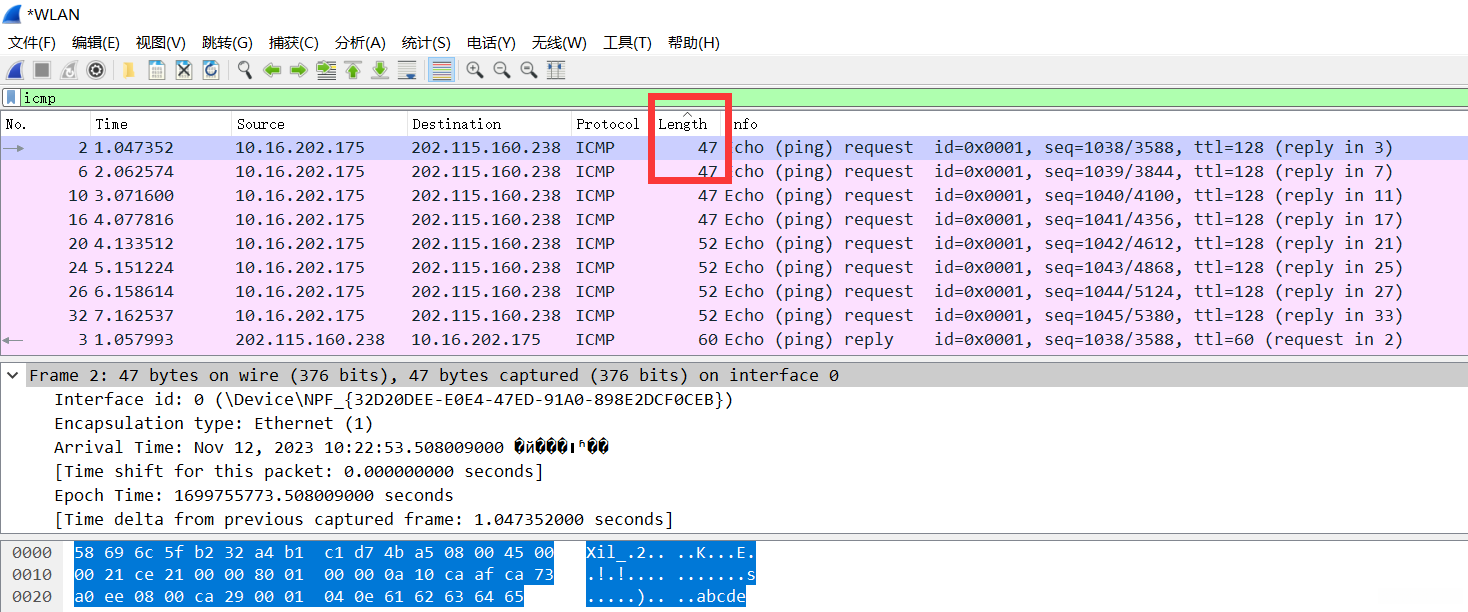Select packet No. 10 at time 3.071600

[x=734, y=196]
